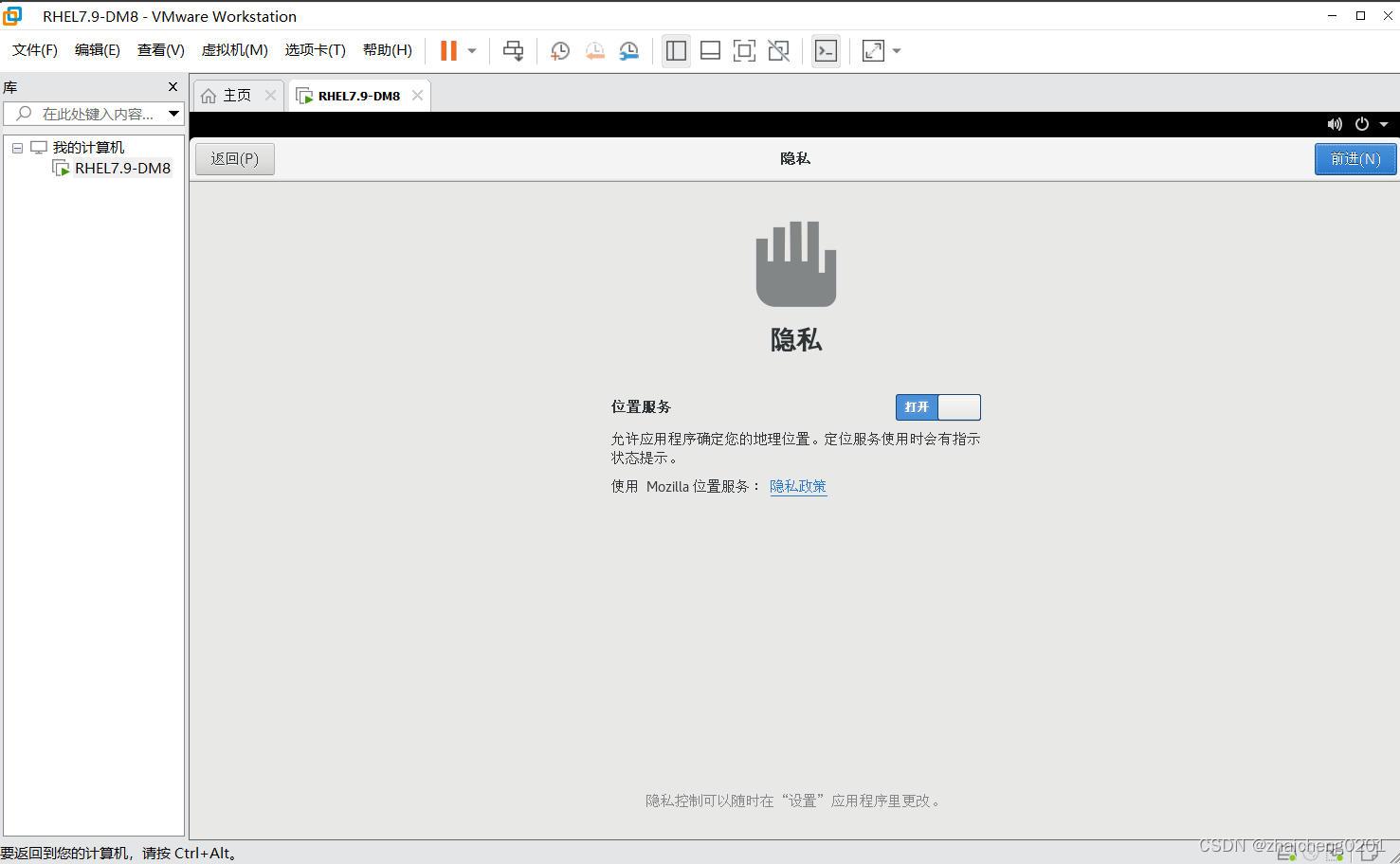The height and width of the screenshot is (864, 1400).
Task: Open the 隐私政策 link
Action: click(x=798, y=486)
